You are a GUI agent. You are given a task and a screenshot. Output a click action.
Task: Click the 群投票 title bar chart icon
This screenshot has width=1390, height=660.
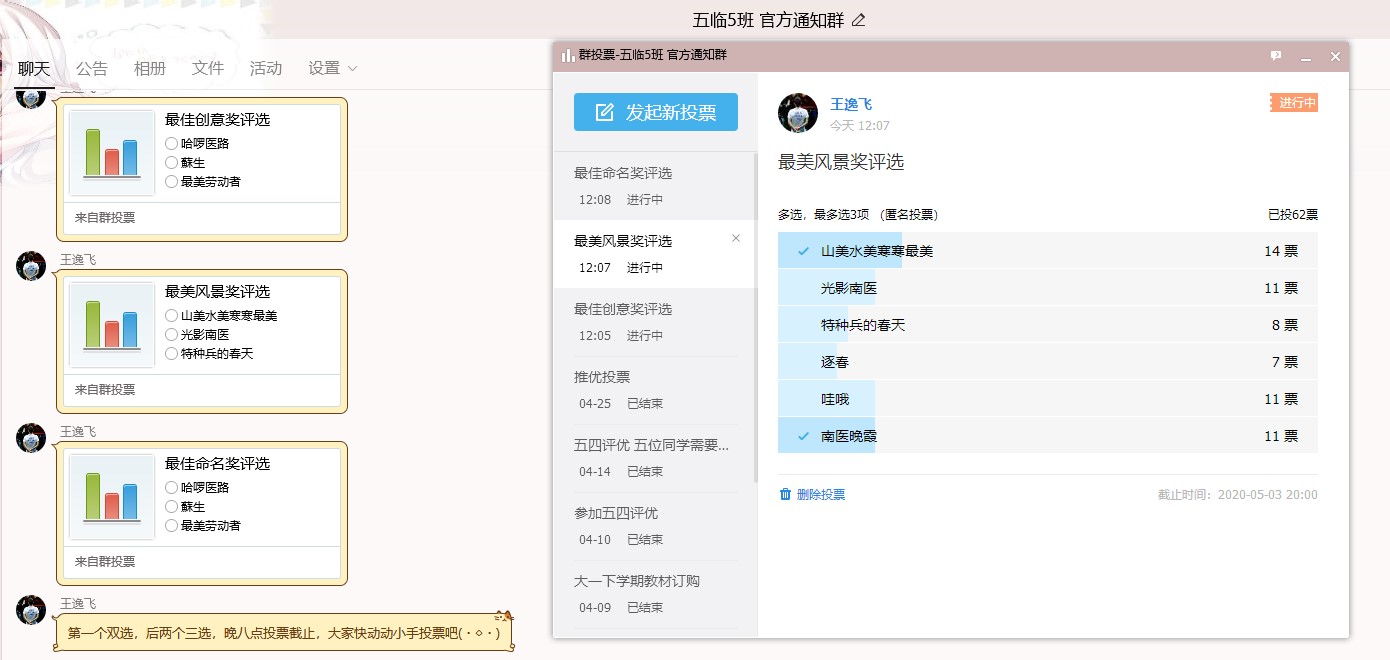click(x=567, y=56)
